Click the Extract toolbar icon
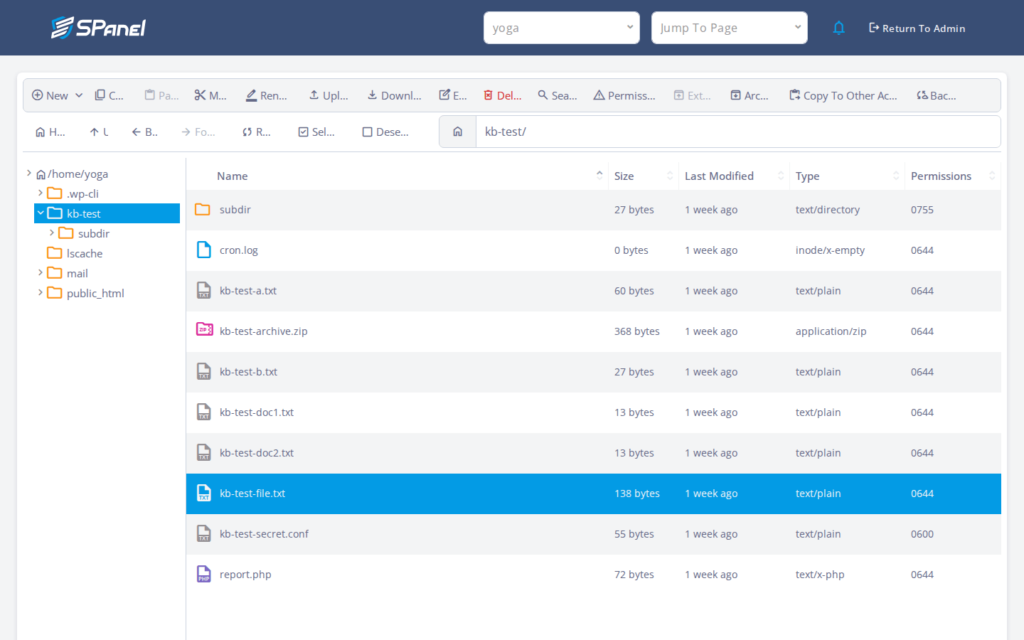The height and width of the screenshot is (640, 1024). (679, 95)
